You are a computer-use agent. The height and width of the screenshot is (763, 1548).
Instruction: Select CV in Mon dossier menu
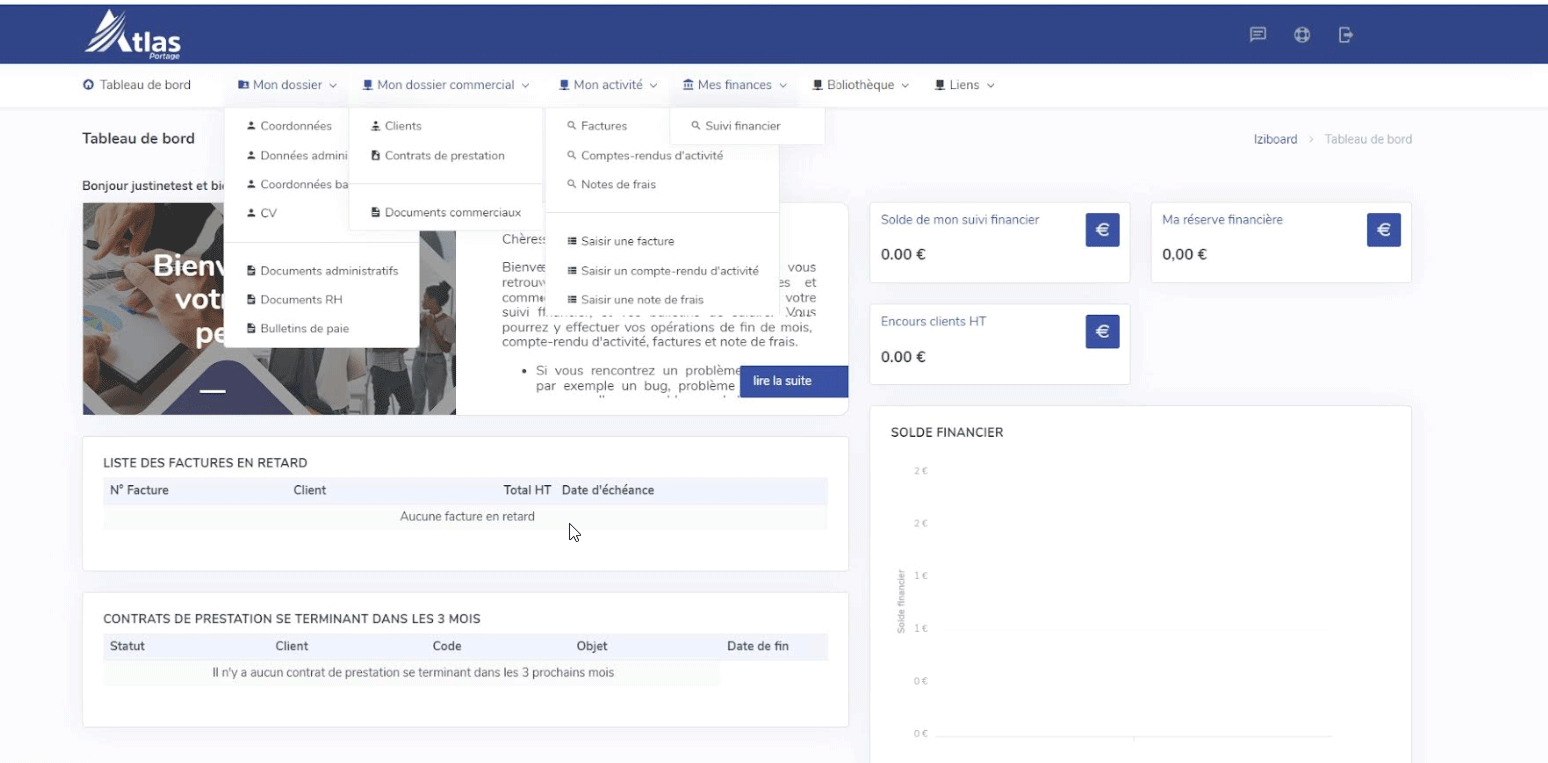tap(262, 213)
